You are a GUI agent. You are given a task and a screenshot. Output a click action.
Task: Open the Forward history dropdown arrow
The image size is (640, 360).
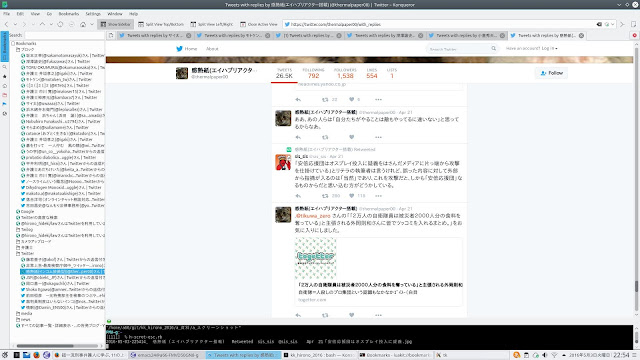(x=33, y=24)
